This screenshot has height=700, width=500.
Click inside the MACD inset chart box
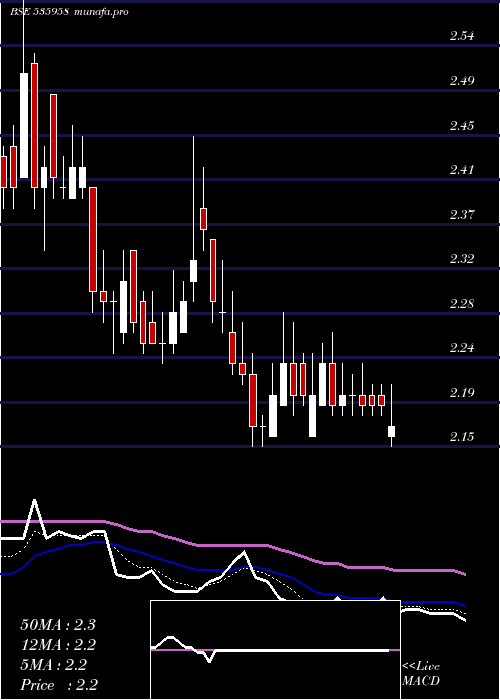(275, 650)
